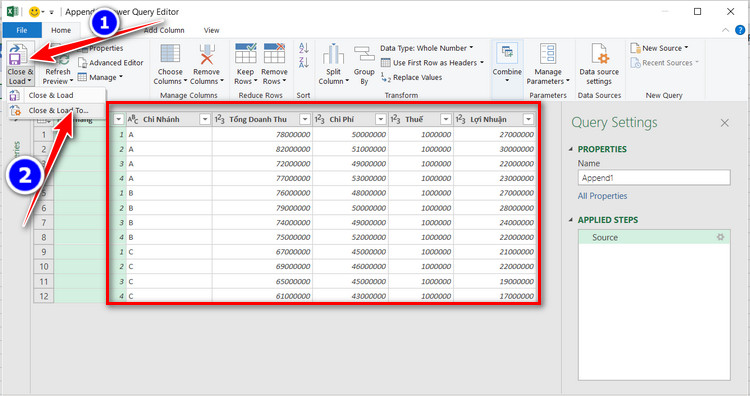Select the Source applied step

(654, 237)
